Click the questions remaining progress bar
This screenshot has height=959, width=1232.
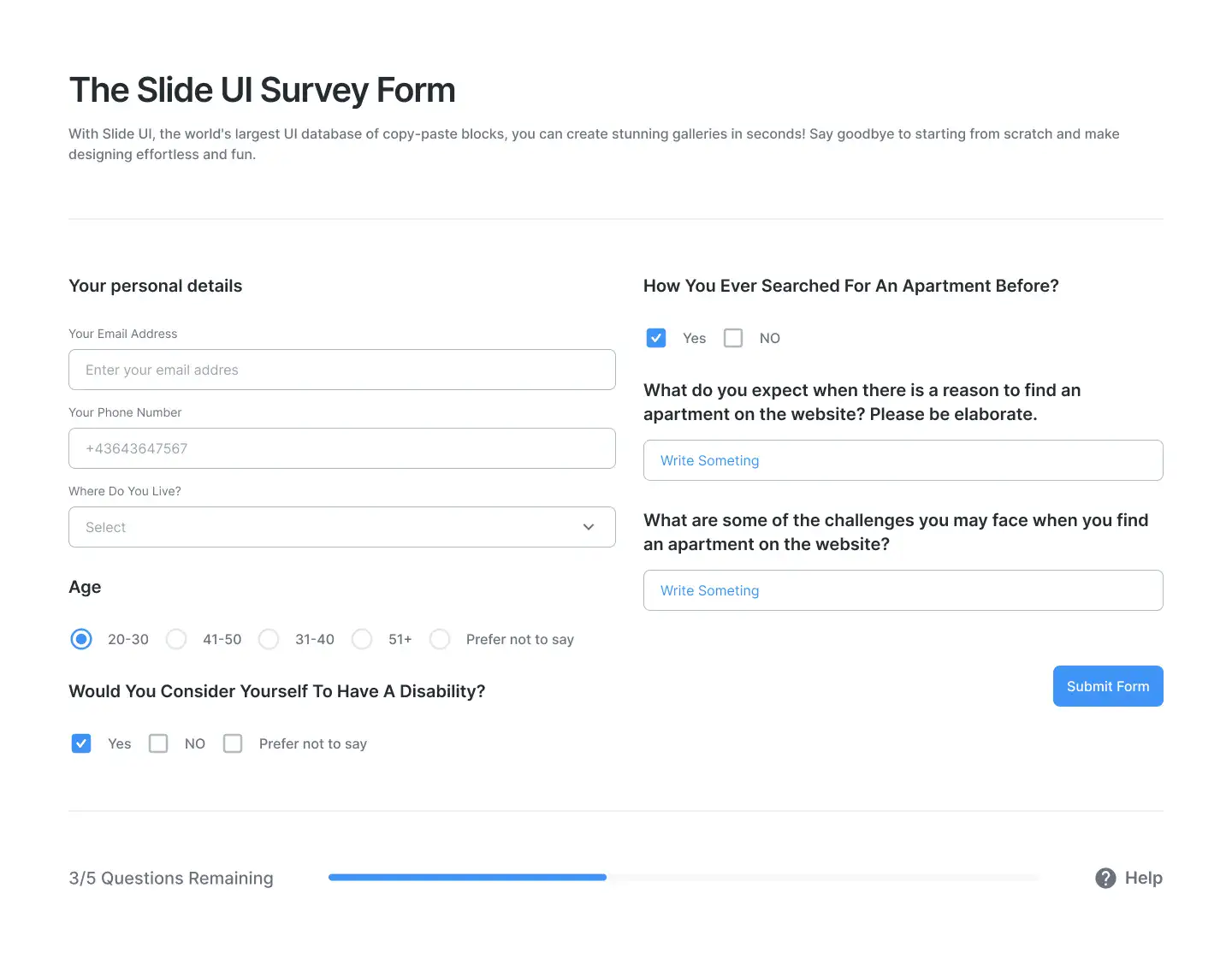684,878
